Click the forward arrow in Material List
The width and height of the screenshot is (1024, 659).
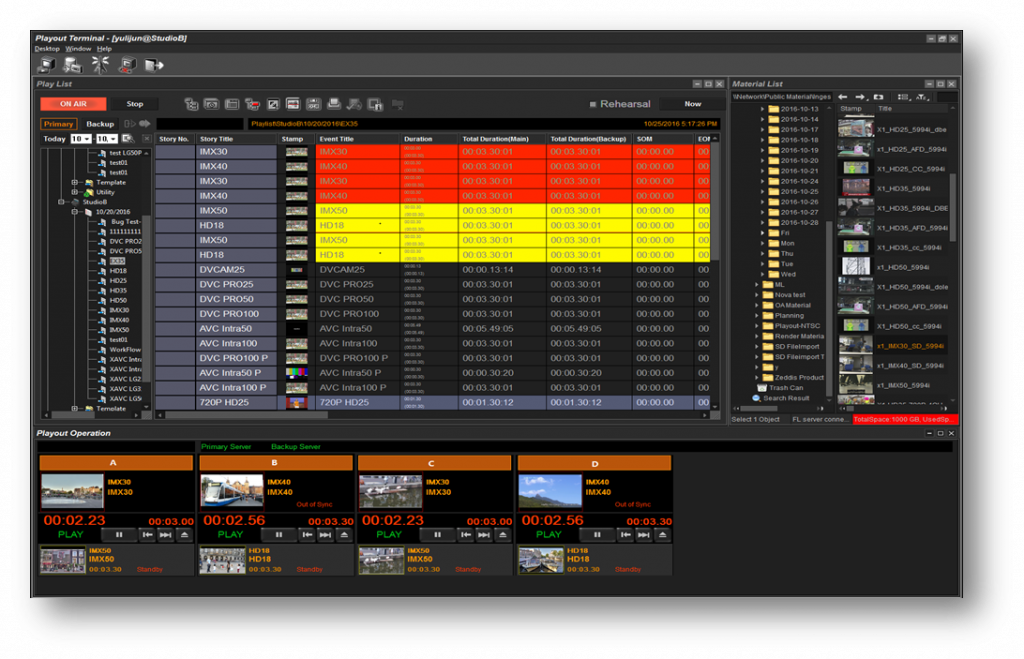tap(860, 97)
